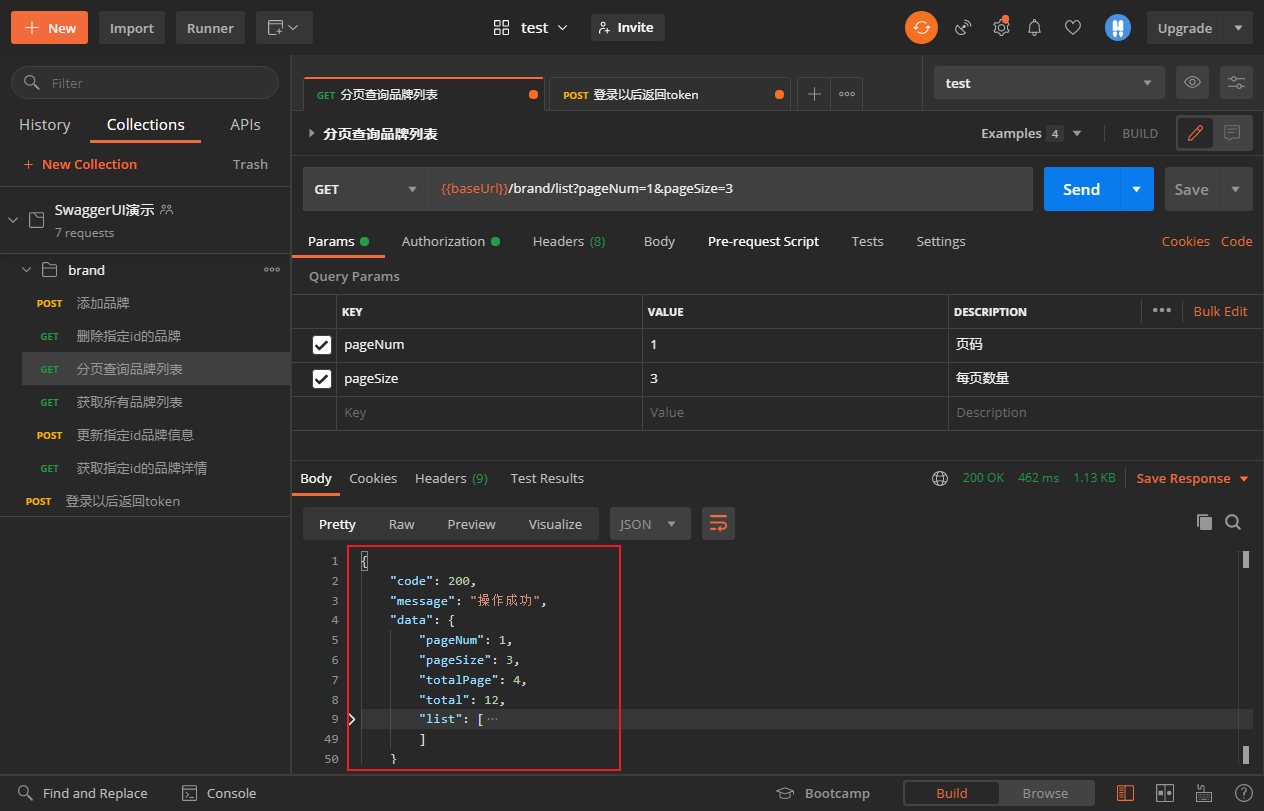
Task: Click the network globe icon in response
Action: [x=940, y=478]
